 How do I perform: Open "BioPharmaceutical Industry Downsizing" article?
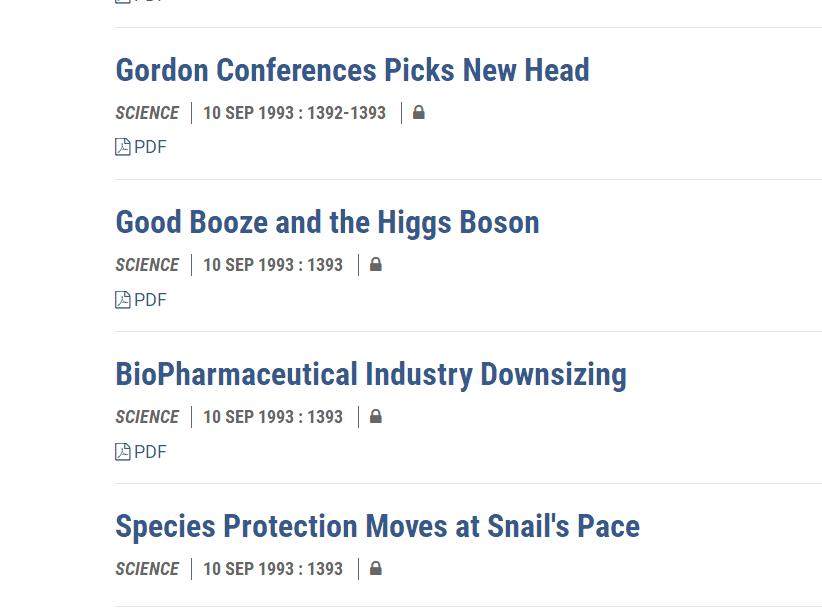pos(370,375)
